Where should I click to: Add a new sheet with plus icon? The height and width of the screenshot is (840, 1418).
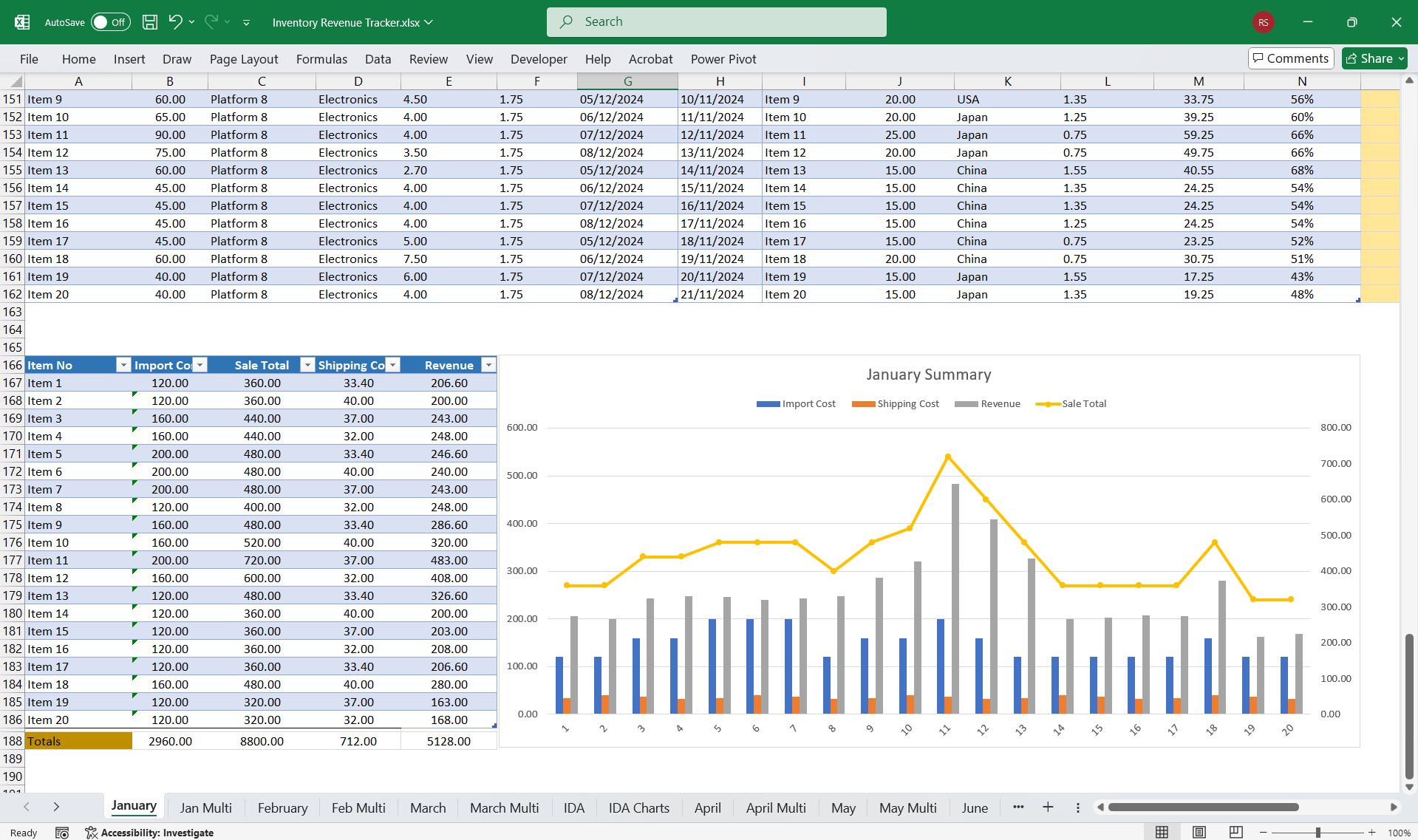[1047, 807]
